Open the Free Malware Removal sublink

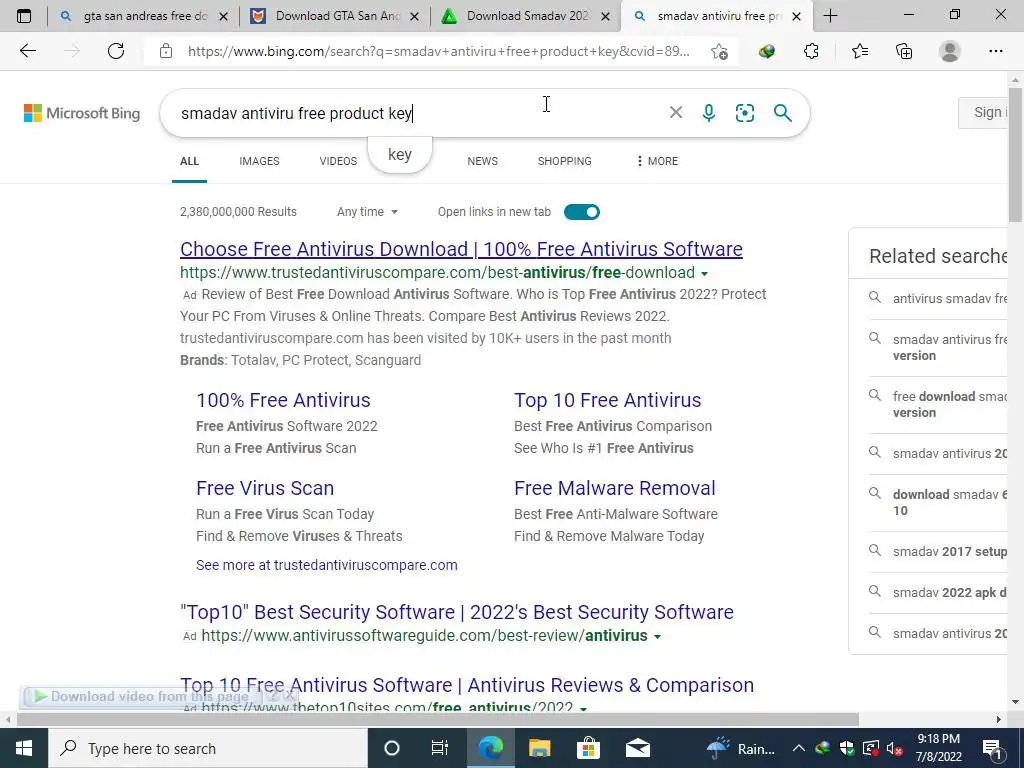pos(615,488)
